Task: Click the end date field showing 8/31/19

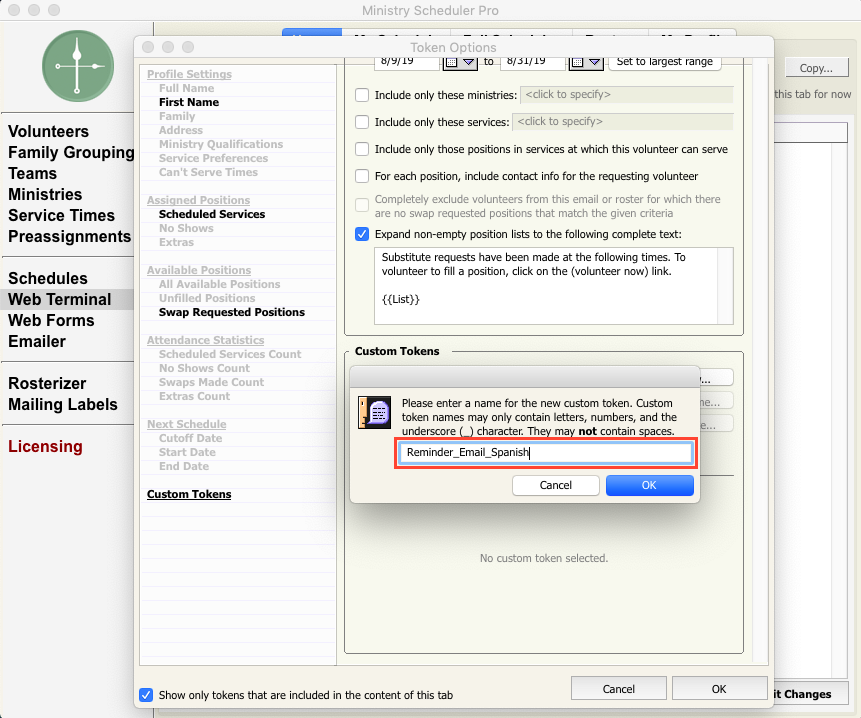Action: pyautogui.click(x=533, y=62)
